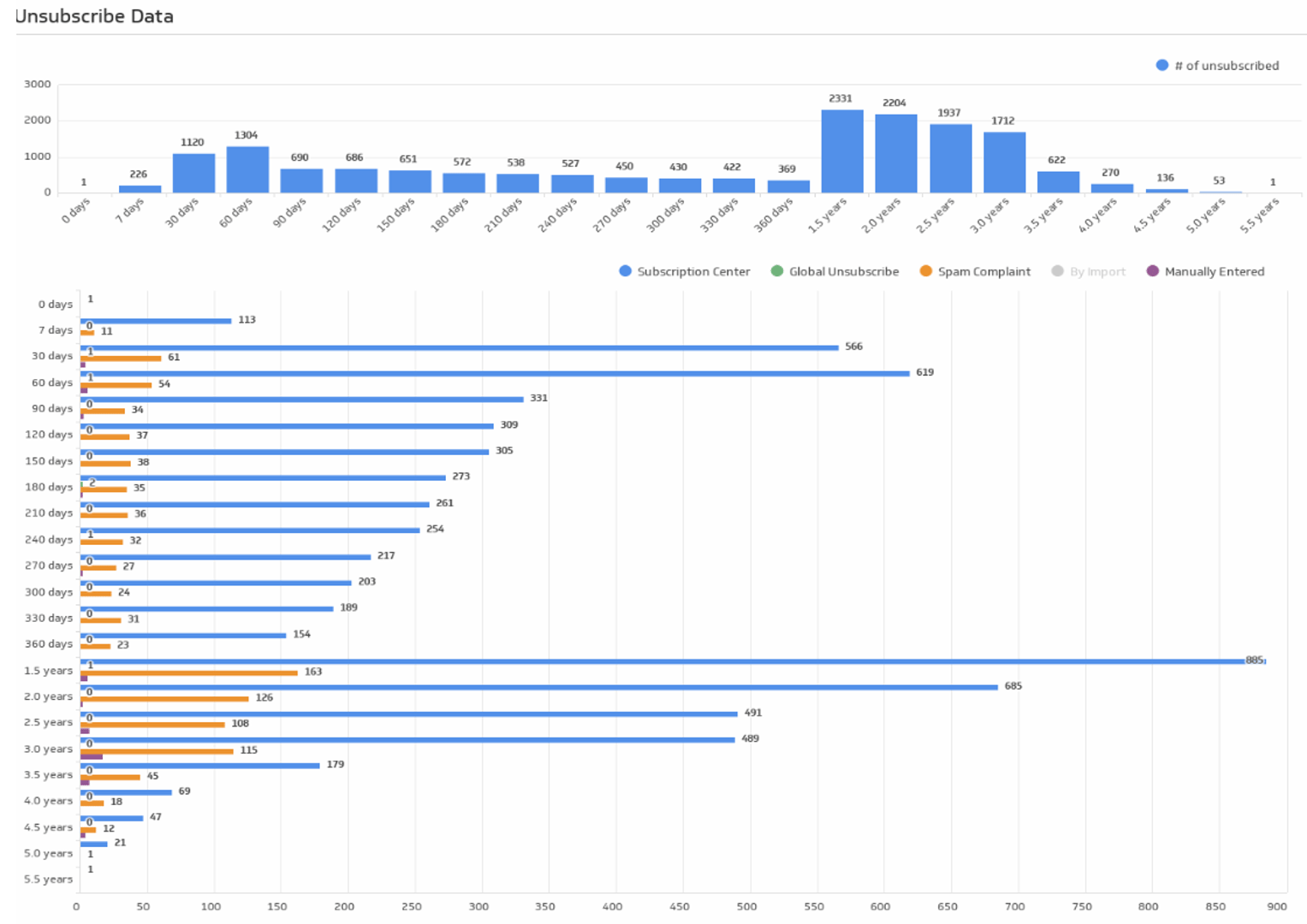
Task: Click the 360 days column showing 369
Action: 788,187
